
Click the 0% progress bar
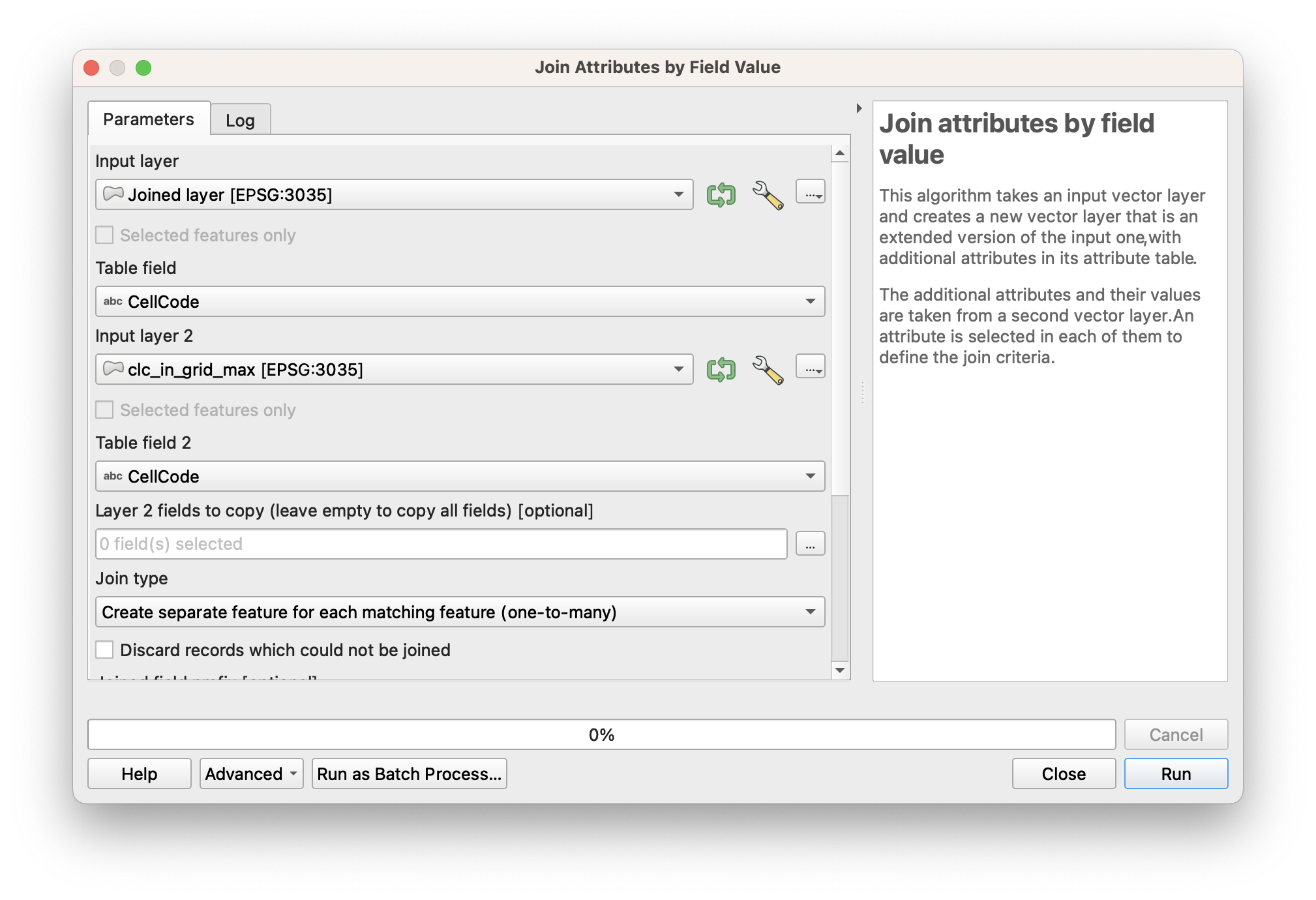point(601,734)
